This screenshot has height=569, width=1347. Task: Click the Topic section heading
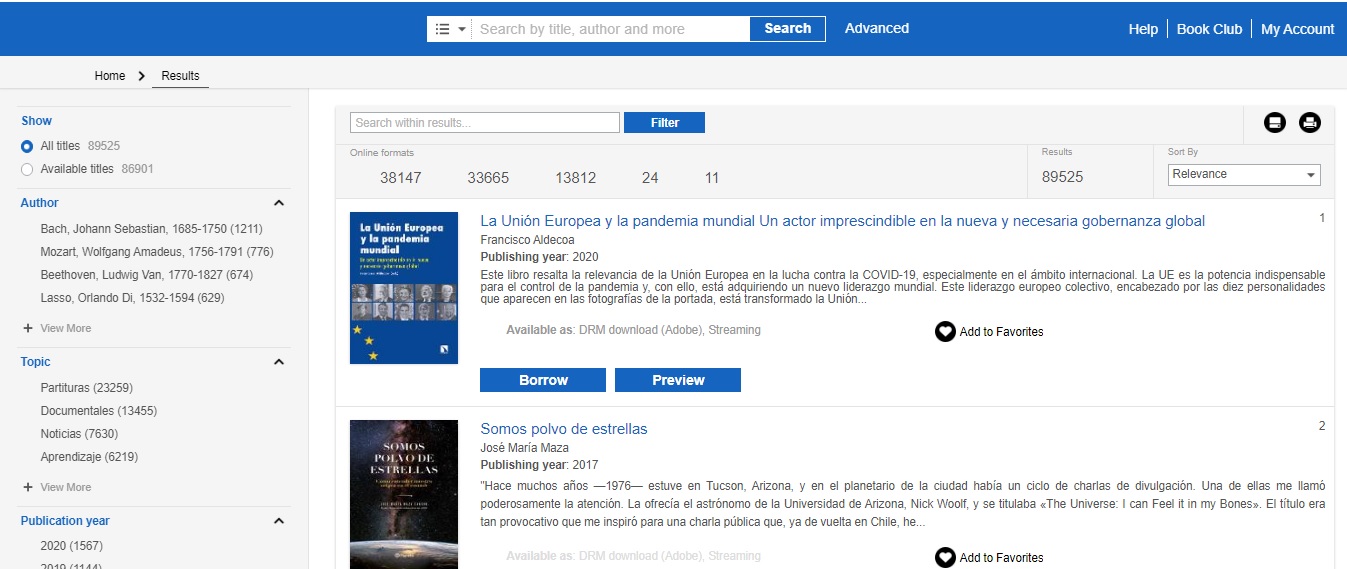35,362
